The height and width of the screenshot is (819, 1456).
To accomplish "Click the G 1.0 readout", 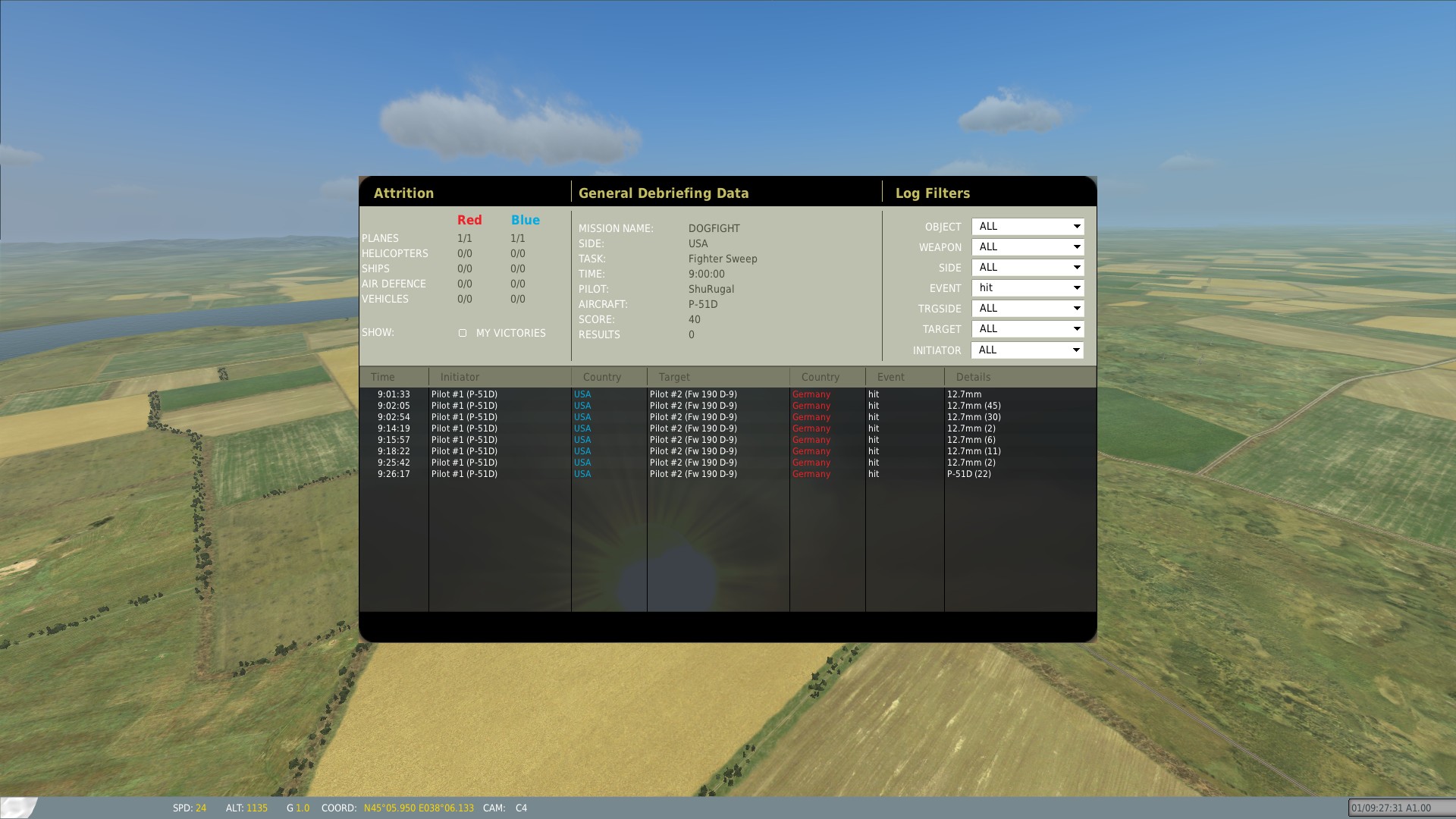I will 298,808.
